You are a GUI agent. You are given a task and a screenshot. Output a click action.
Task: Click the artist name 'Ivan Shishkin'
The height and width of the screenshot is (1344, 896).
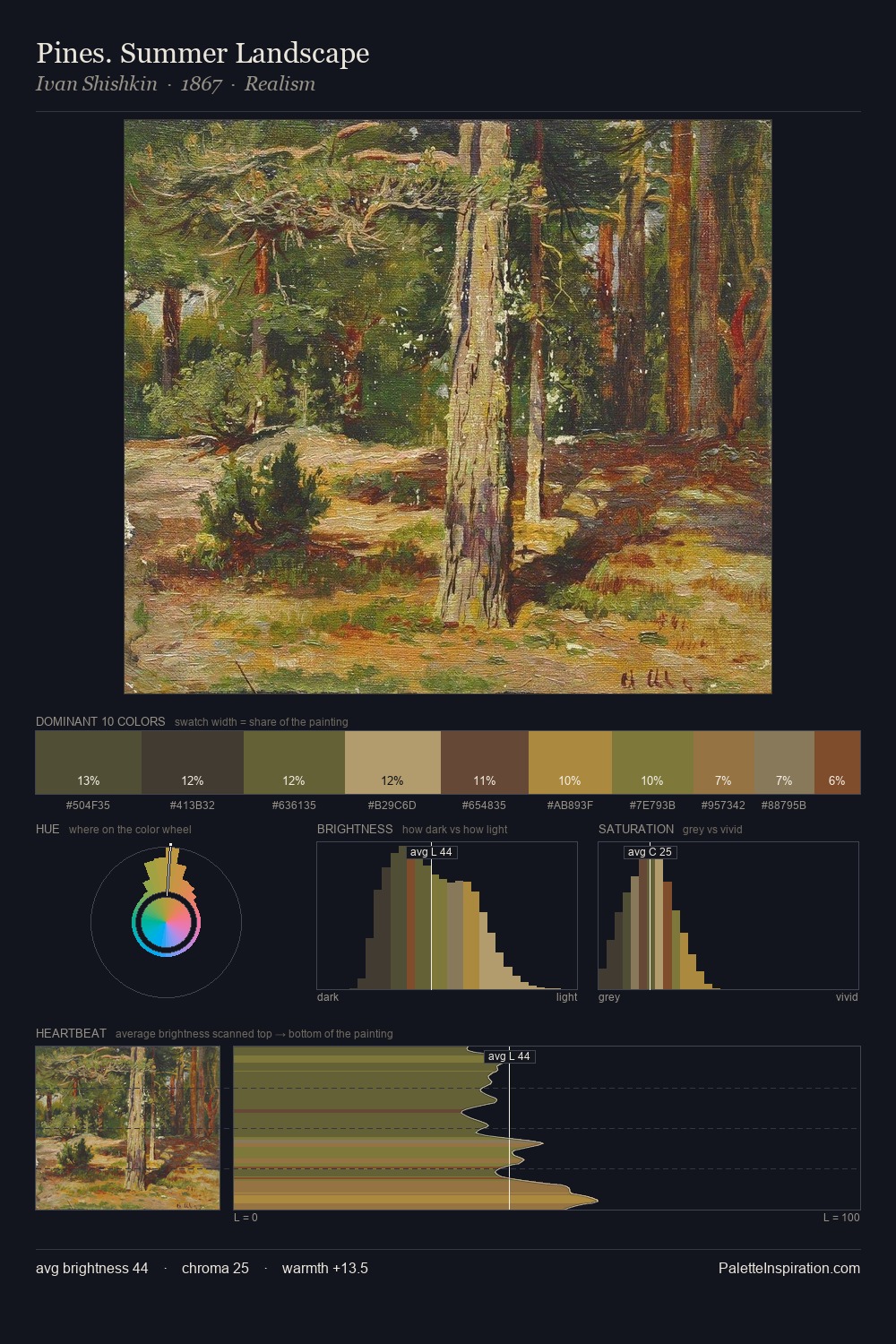(x=97, y=83)
